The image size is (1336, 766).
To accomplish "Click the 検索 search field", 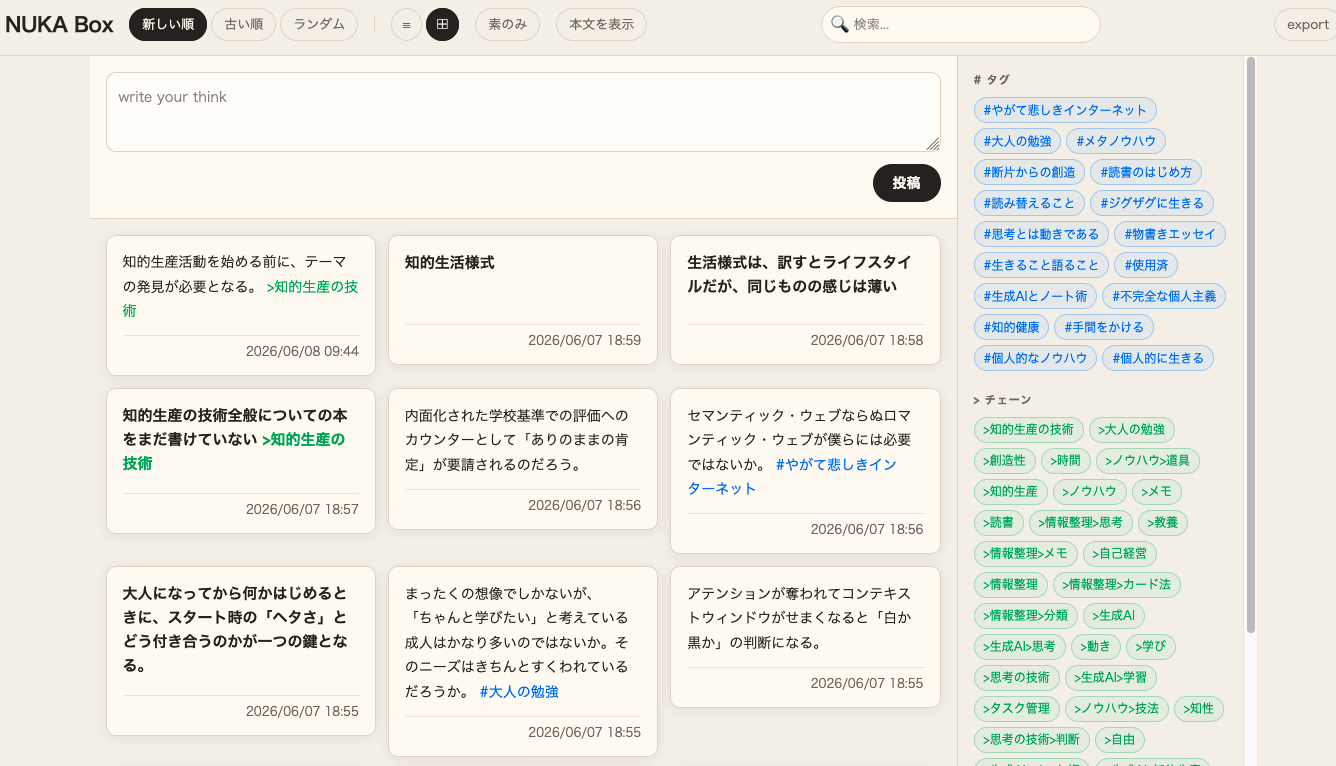I will tap(960, 24).
